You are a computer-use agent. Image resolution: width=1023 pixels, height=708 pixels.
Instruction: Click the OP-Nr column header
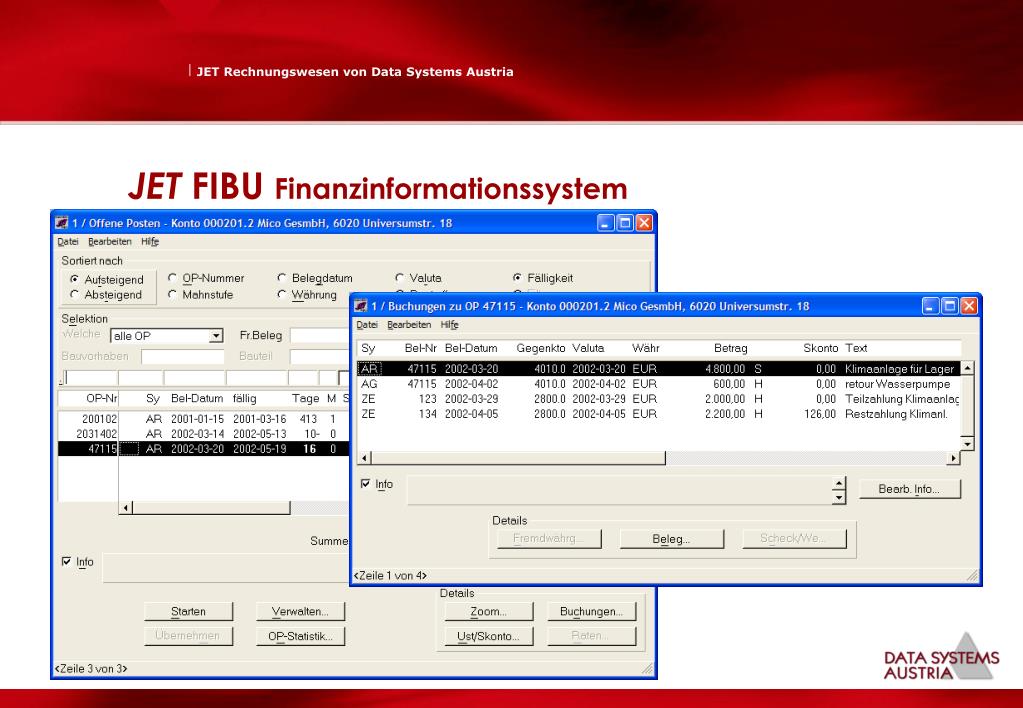coord(102,398)
